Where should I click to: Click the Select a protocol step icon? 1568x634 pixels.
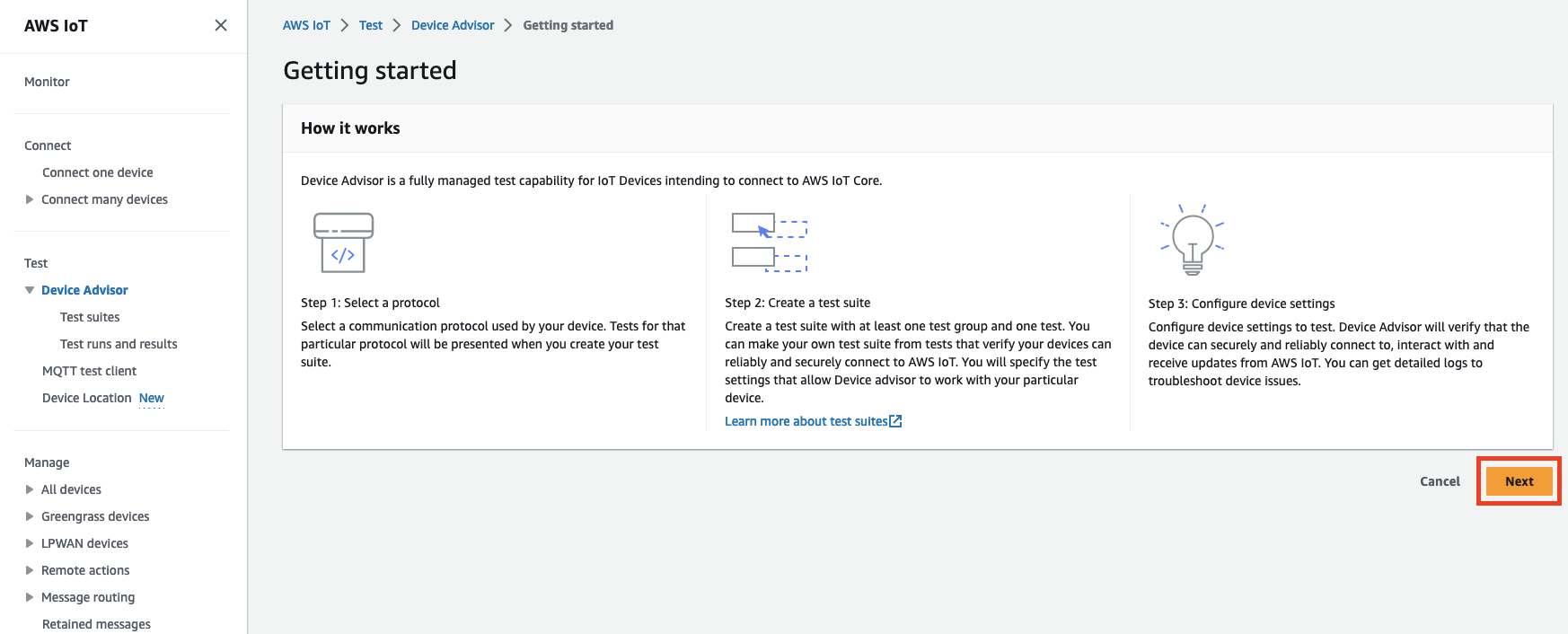coord(343,242)
